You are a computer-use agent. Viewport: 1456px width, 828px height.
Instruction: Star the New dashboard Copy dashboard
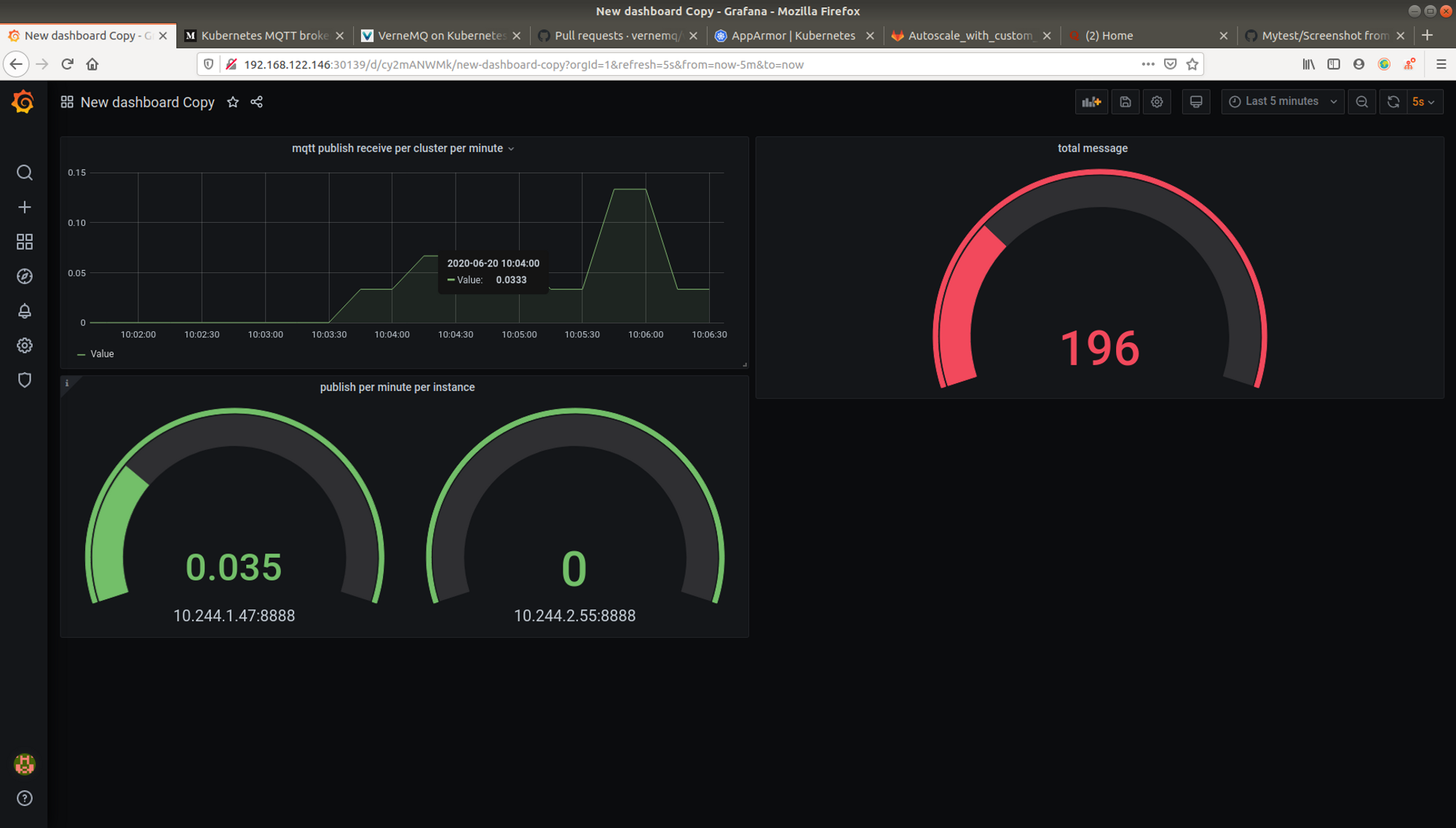click(x=232, y=102)
